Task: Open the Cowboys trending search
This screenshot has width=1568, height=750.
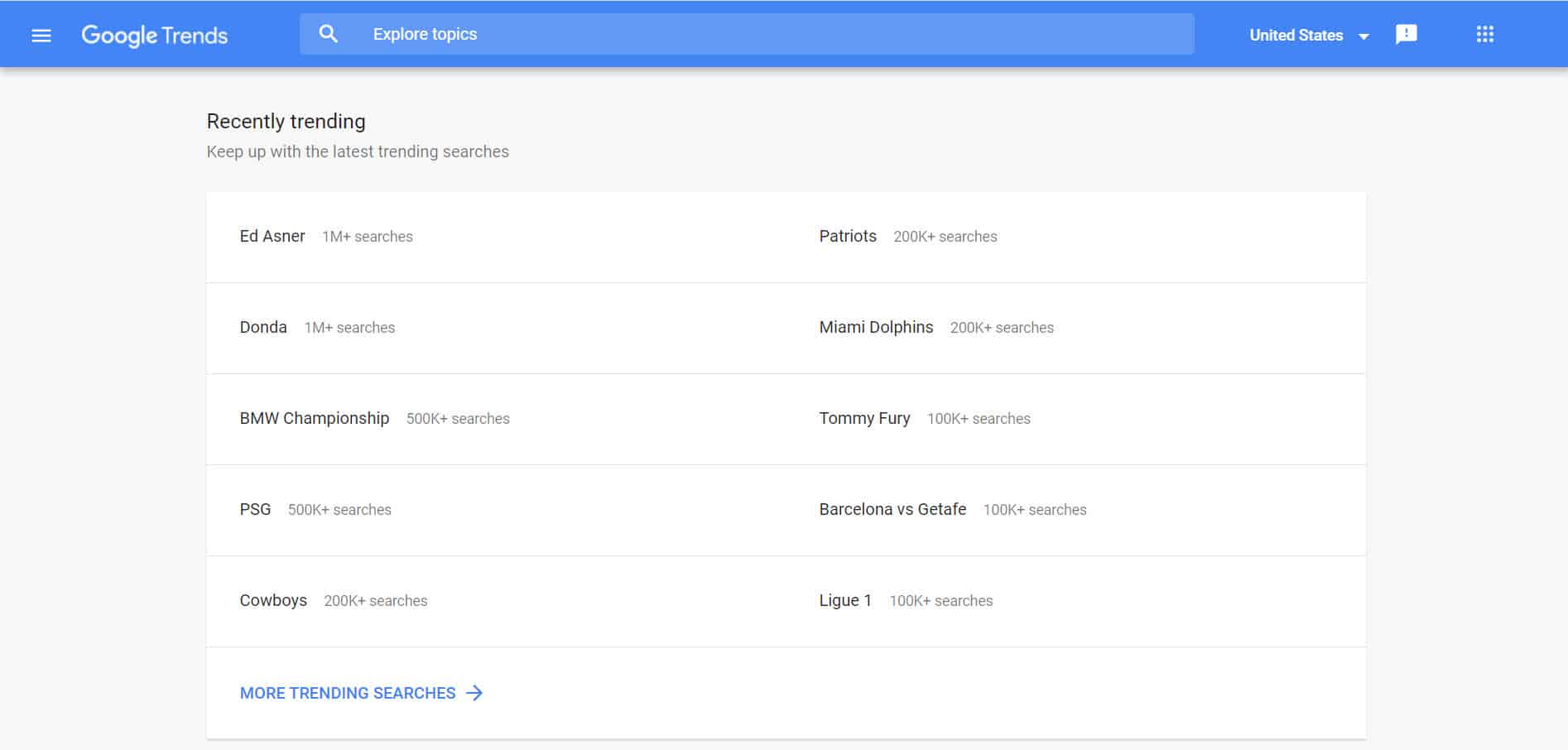Action: [273, 600]
